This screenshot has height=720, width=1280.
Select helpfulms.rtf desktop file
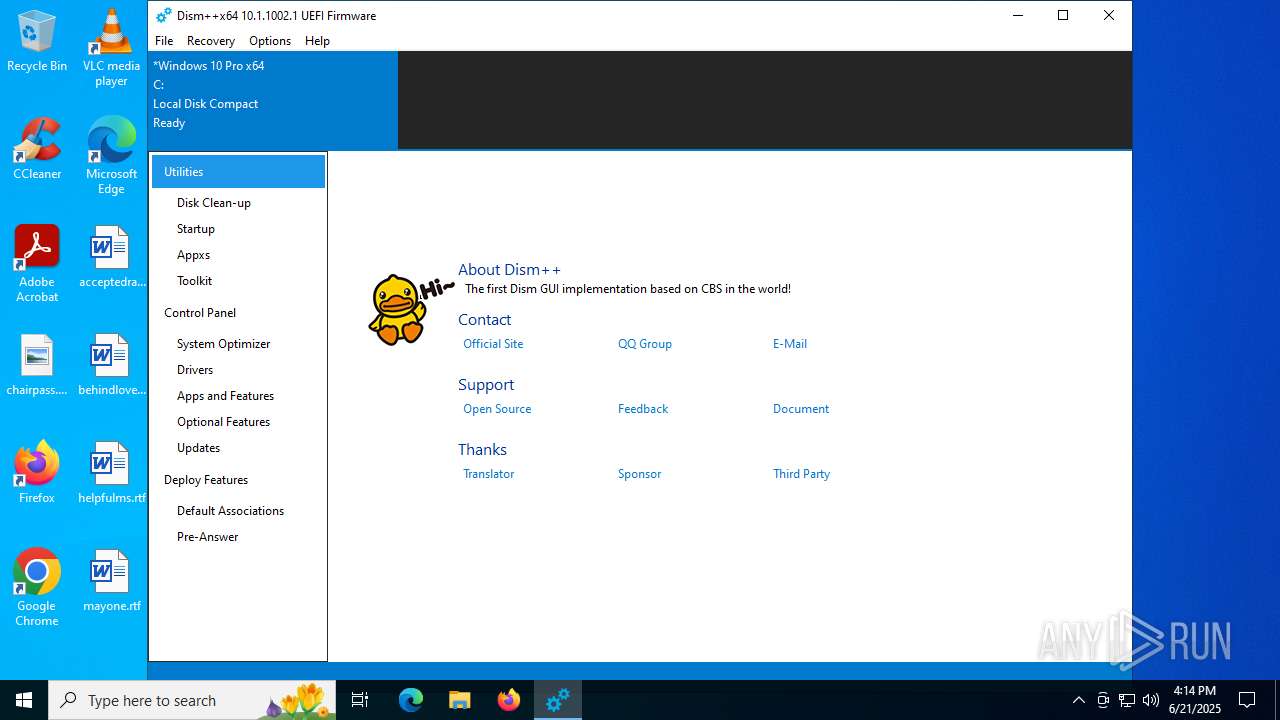111,474
